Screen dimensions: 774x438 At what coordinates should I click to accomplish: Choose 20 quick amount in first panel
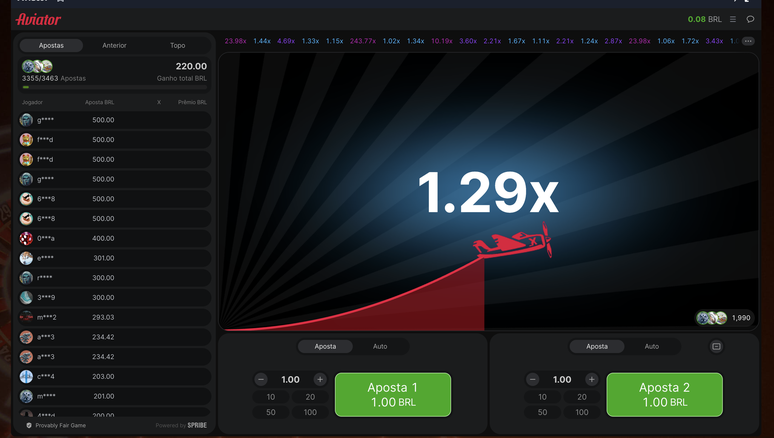click(310, 397)
